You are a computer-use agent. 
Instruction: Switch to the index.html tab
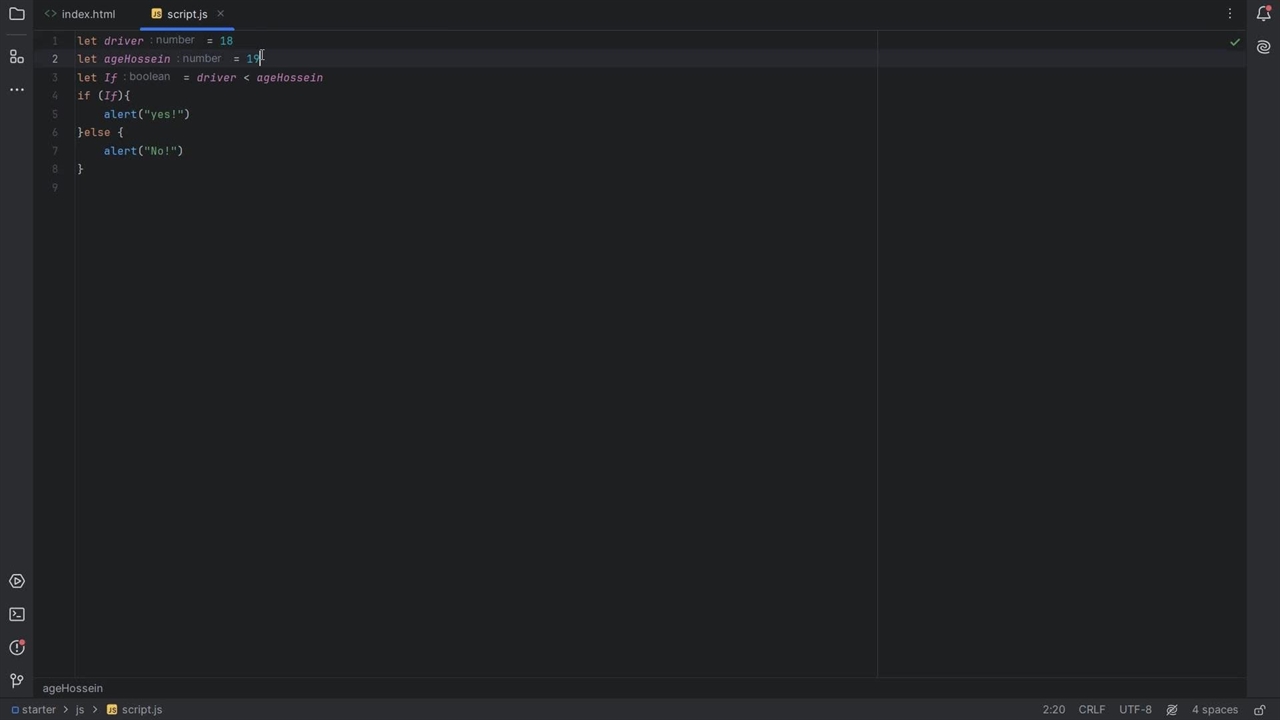88,14
